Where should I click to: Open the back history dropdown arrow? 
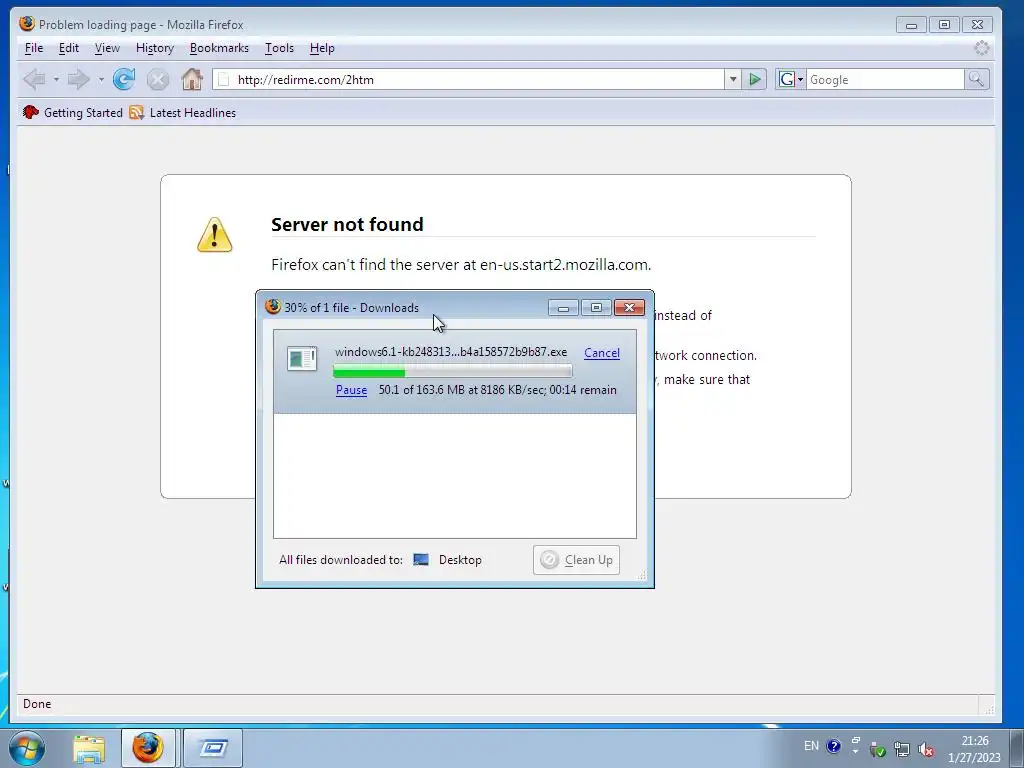pos(56,80)
